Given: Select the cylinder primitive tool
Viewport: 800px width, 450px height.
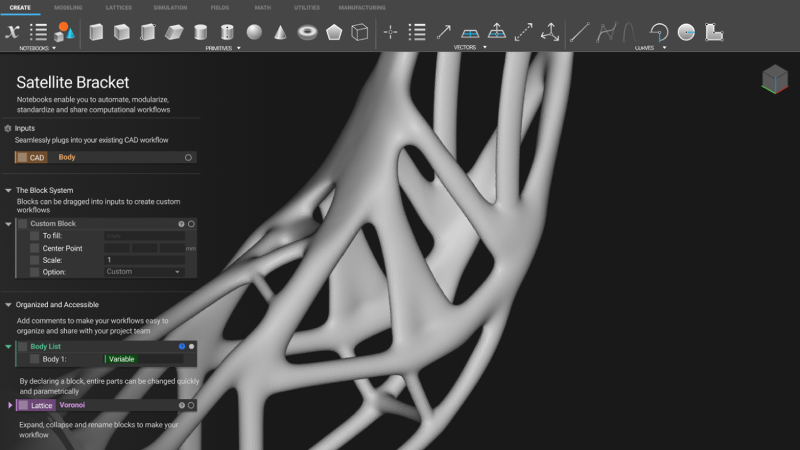Looking at the screenshot, I should pyautogui.click(x=201, y=33).
